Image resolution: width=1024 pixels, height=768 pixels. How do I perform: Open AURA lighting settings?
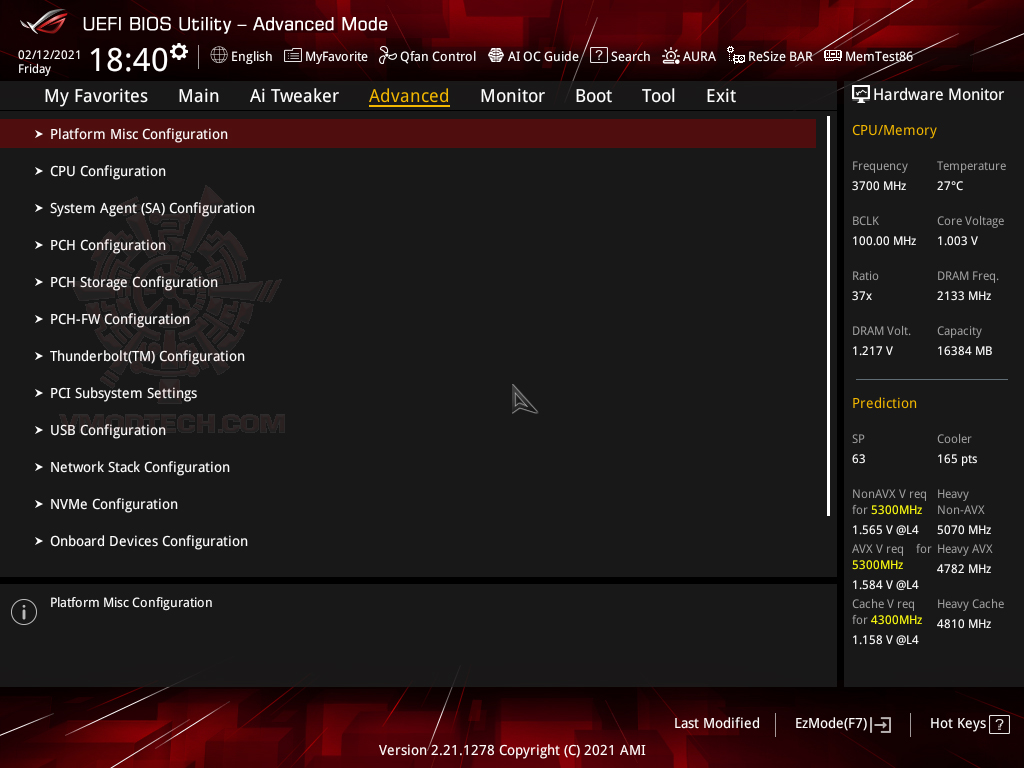click(x=688, y=56)
